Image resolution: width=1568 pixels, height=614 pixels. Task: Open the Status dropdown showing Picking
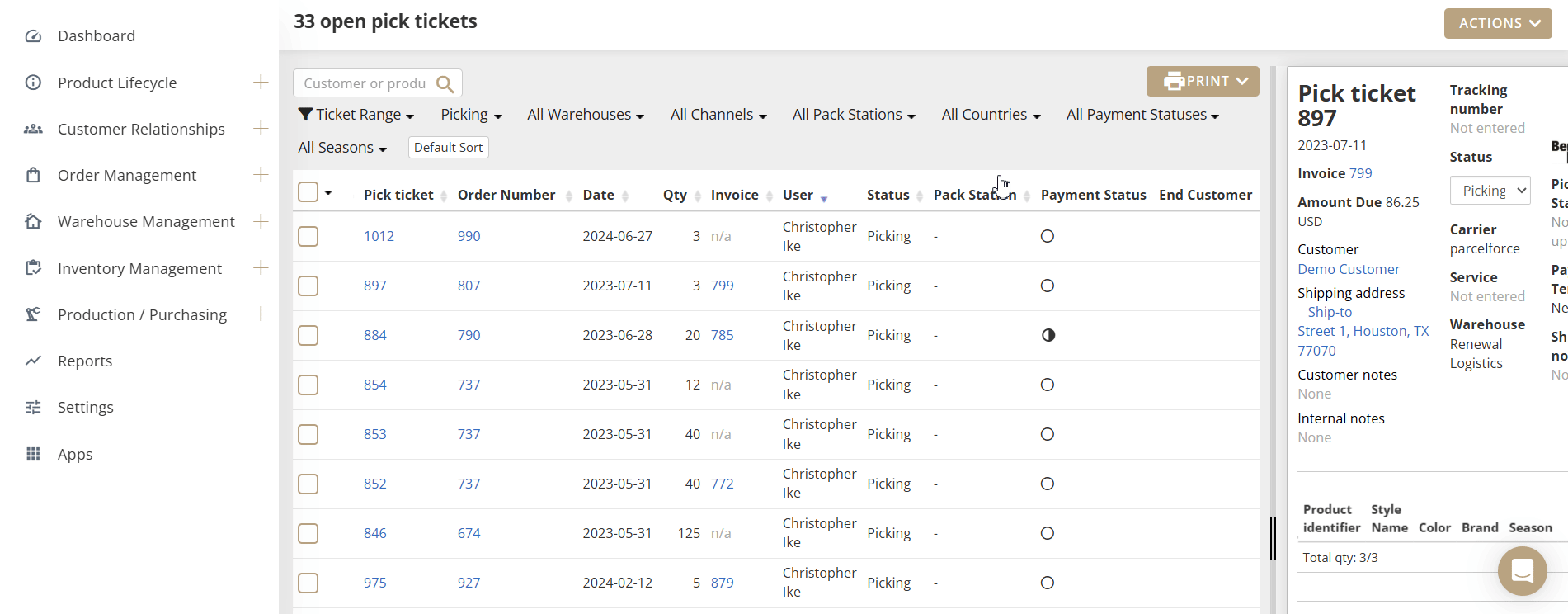[x=1490, y=191]
